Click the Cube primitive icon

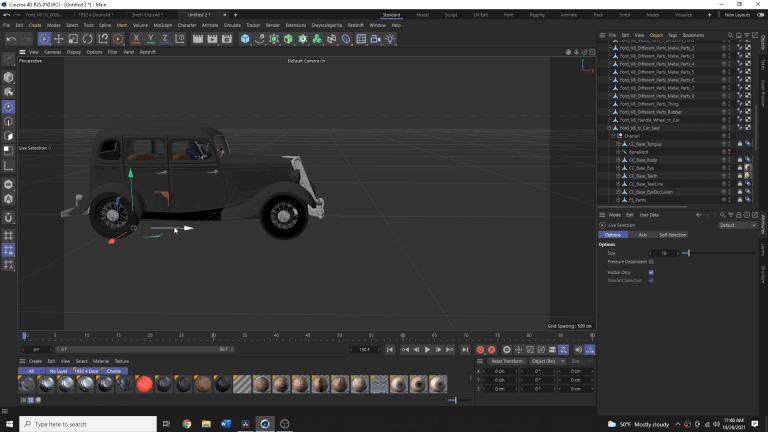245,39
